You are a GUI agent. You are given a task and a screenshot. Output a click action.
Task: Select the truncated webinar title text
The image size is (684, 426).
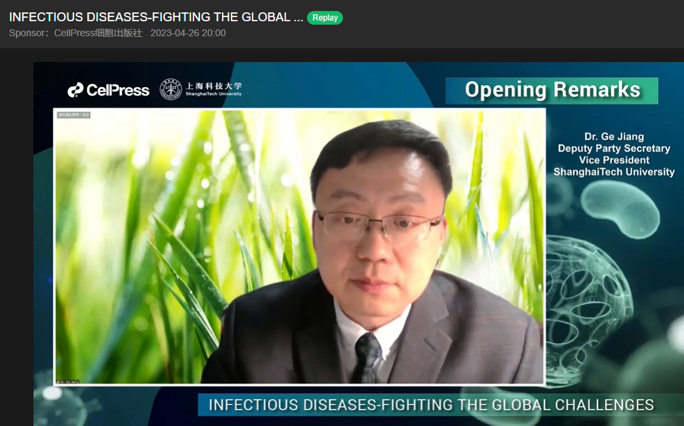tap(156, 17)
